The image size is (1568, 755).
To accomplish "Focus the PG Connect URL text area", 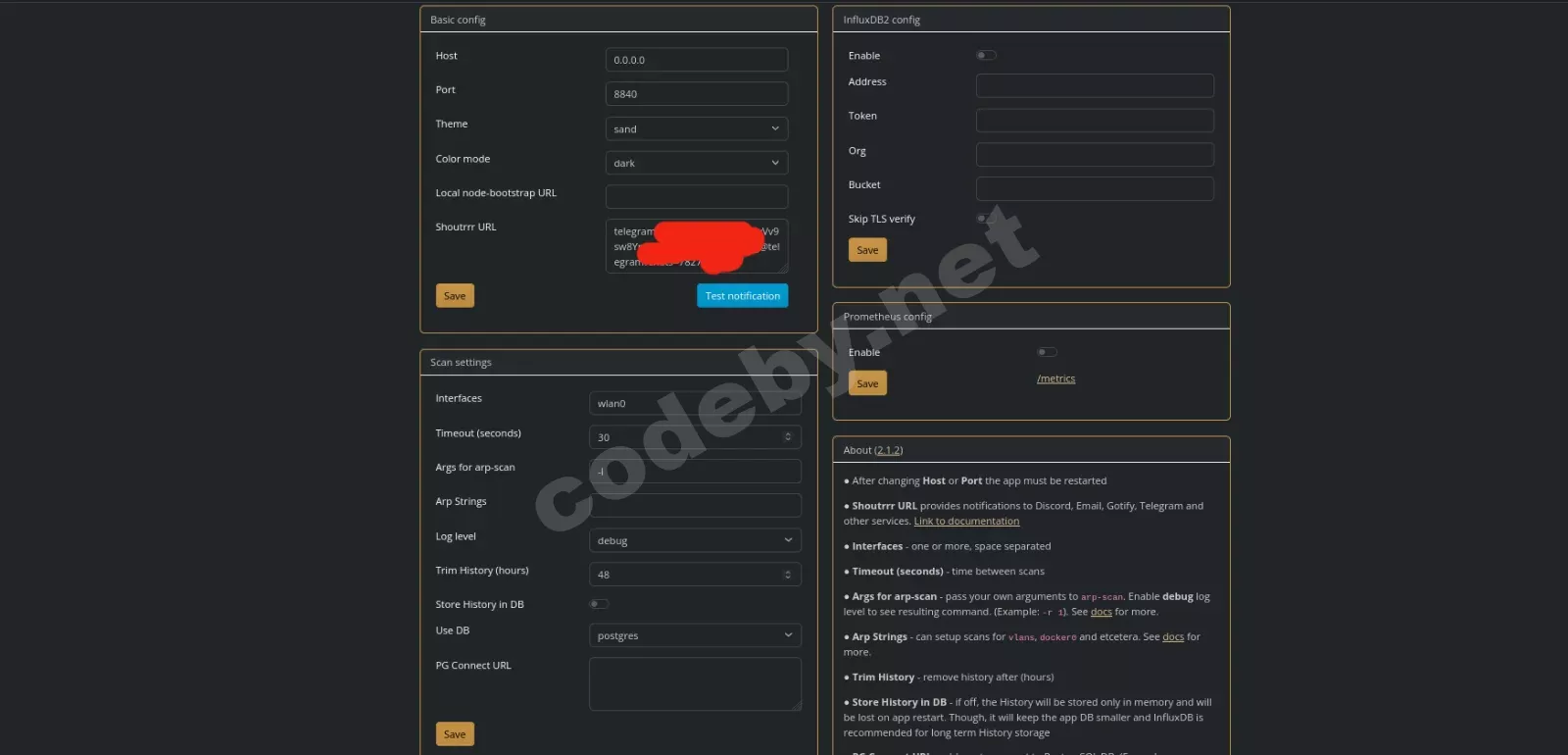I will click(x=695, y=684).
